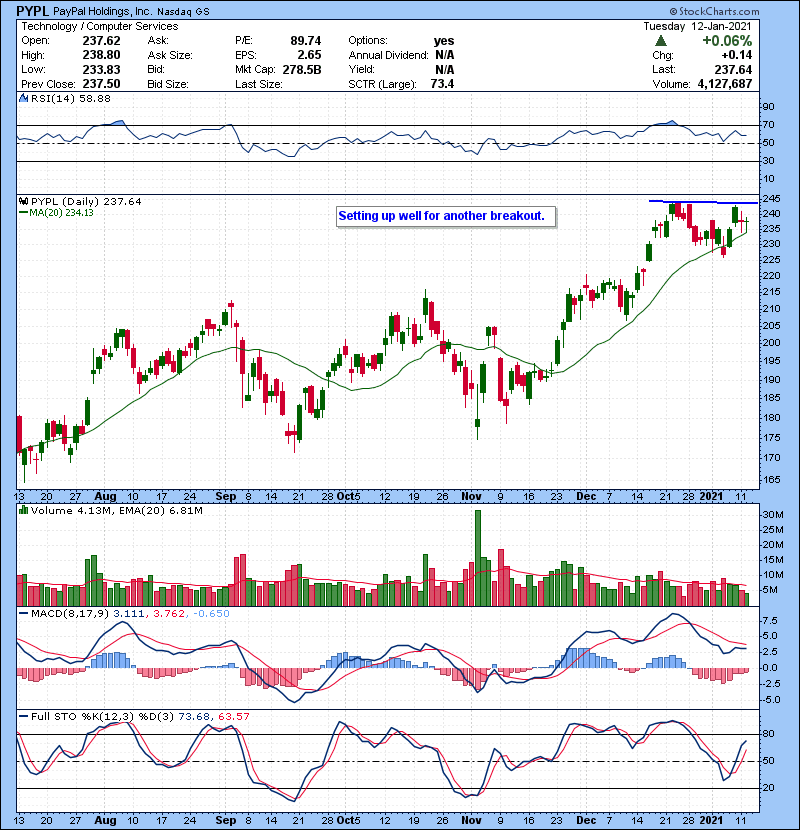Viewport: 800px width, 830px height.
Task: Click the Sep label on the bottom date axis
Action: tap(226, 820)
